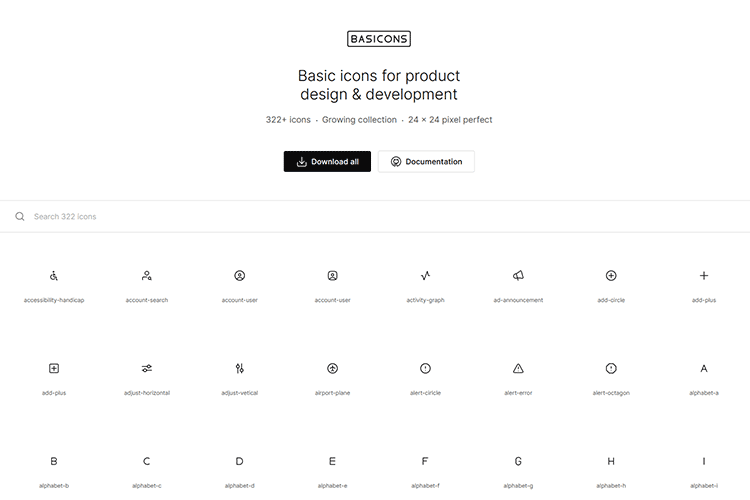
Task: Pick the alphabet-g letter icon
Action: (518, 461)
